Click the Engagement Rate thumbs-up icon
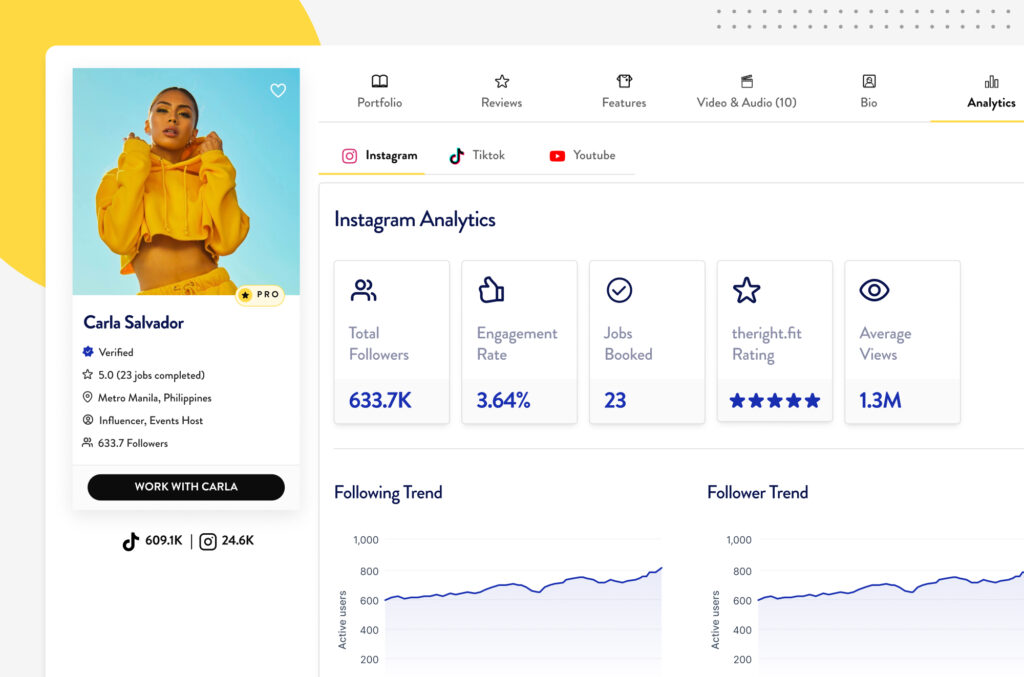Image resolution: width=1024 pixels, height=677 pixels. [492, 290]
